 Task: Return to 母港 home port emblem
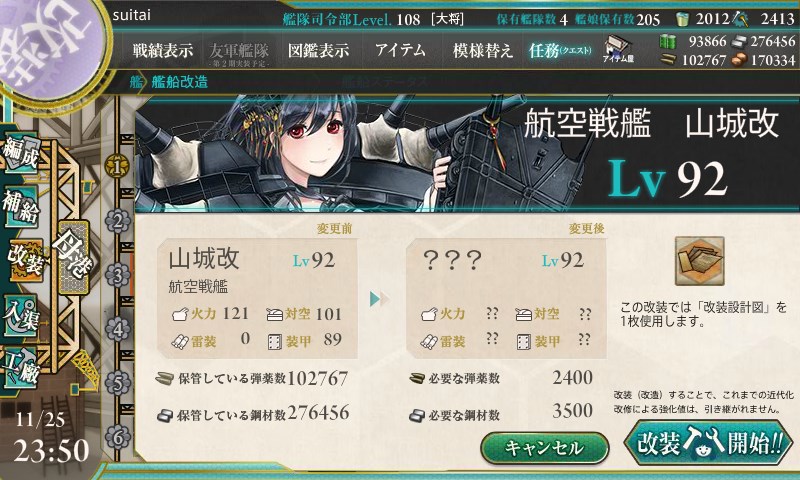74,257
